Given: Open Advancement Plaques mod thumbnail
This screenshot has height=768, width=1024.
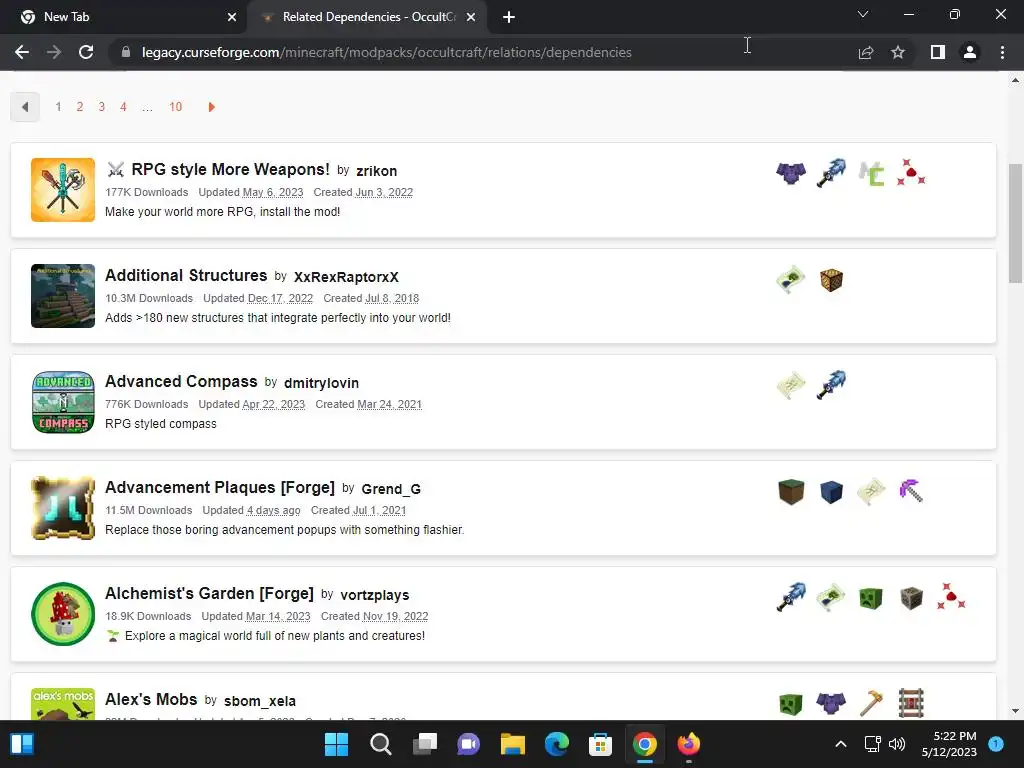Looking at the screenshot, I should (x=63, y=508).
